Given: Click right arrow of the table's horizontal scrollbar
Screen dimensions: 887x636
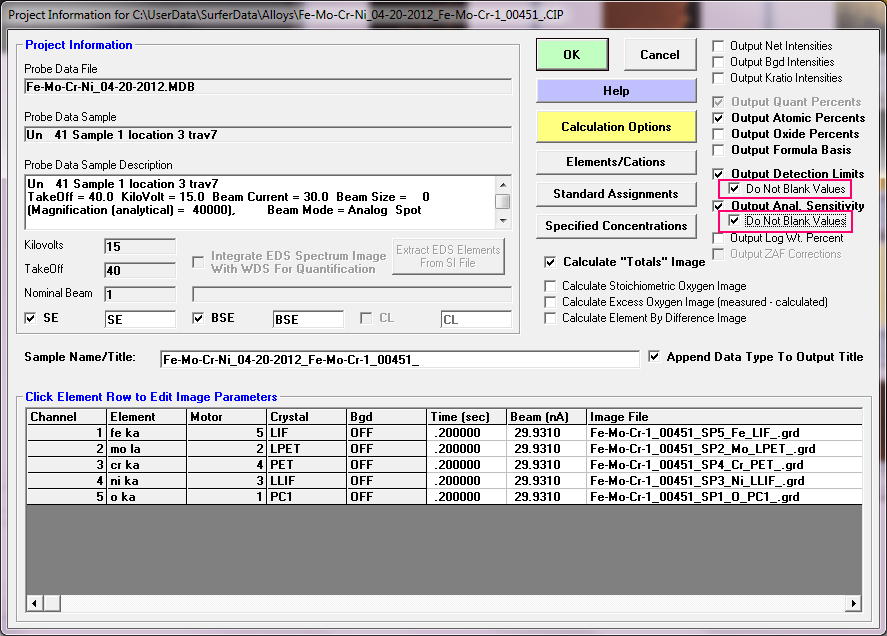Looking at the screenshot, I should (x=855, y=603).
